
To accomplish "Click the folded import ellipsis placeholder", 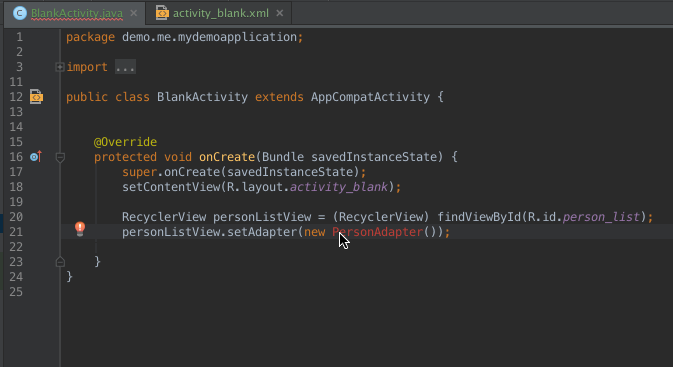I will (x=125, y=67).
